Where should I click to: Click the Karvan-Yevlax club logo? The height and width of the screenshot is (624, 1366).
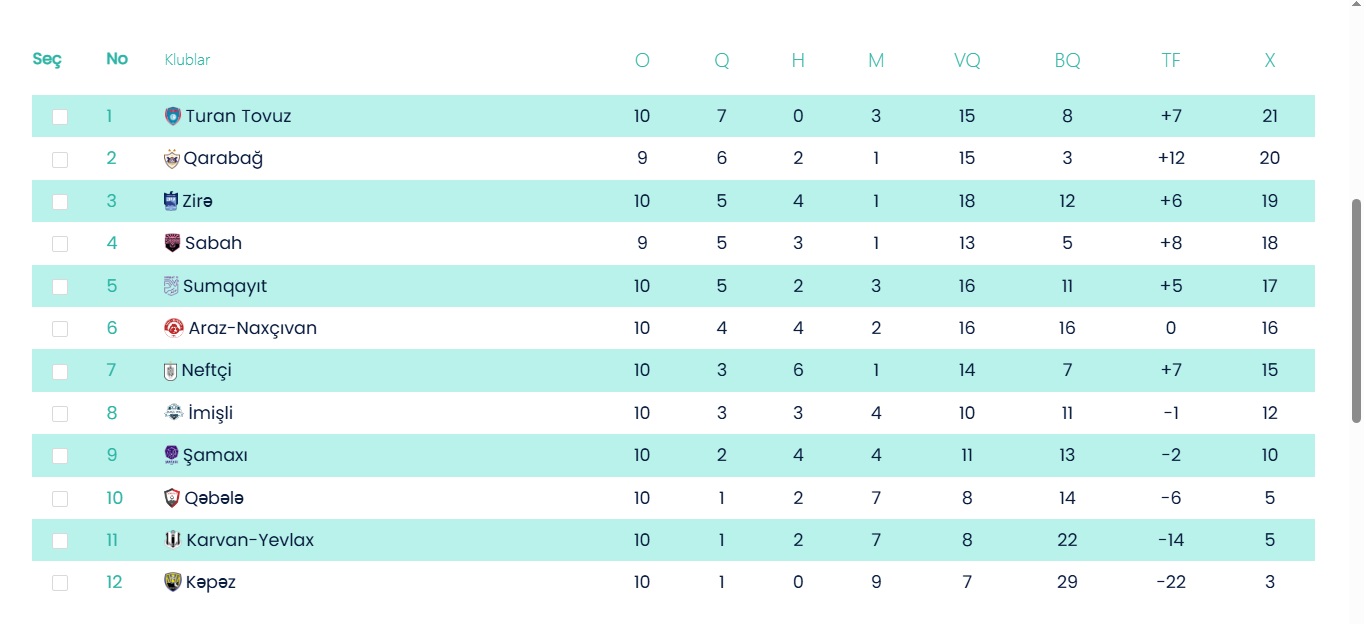tap(173, 540)
